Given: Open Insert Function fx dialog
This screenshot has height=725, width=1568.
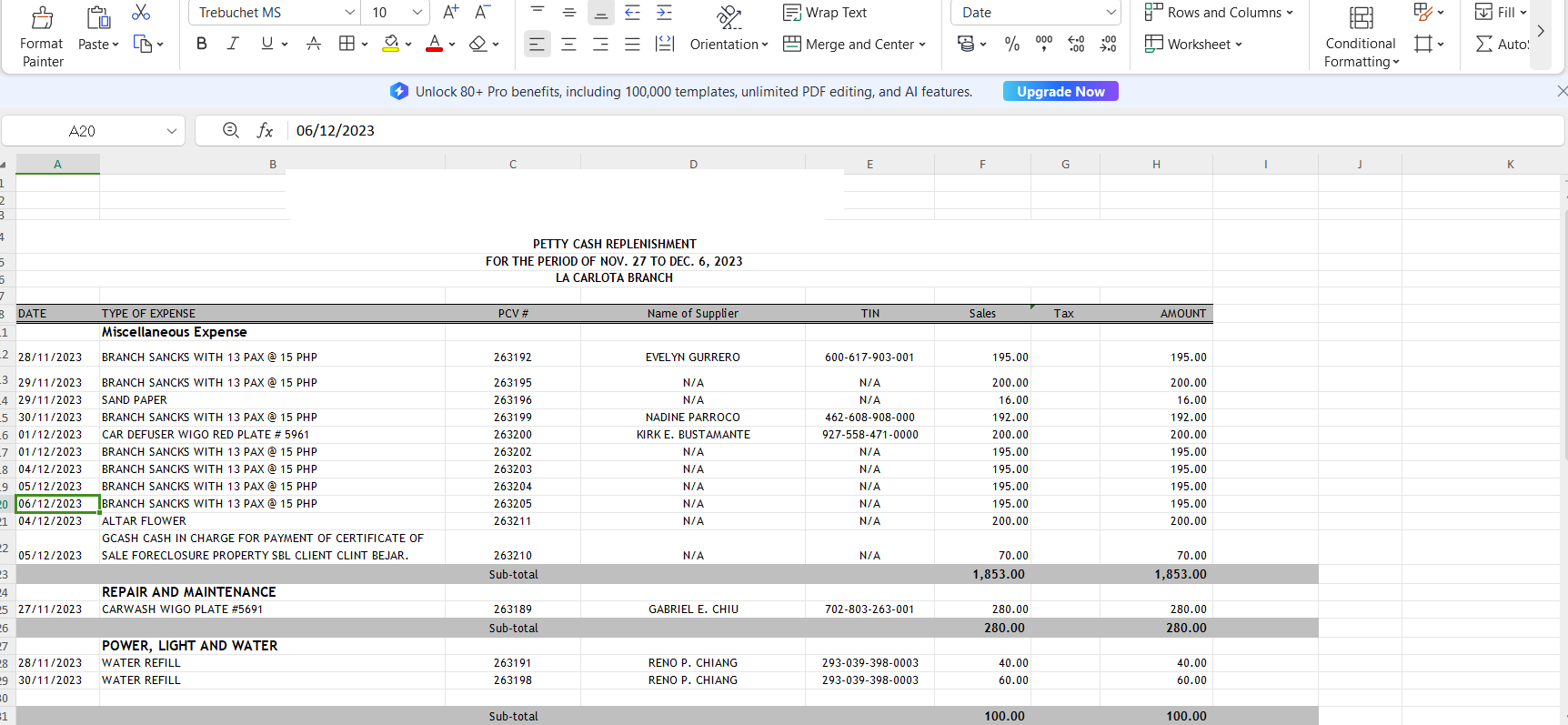Looking at the screenshot, I should (265, 130).
